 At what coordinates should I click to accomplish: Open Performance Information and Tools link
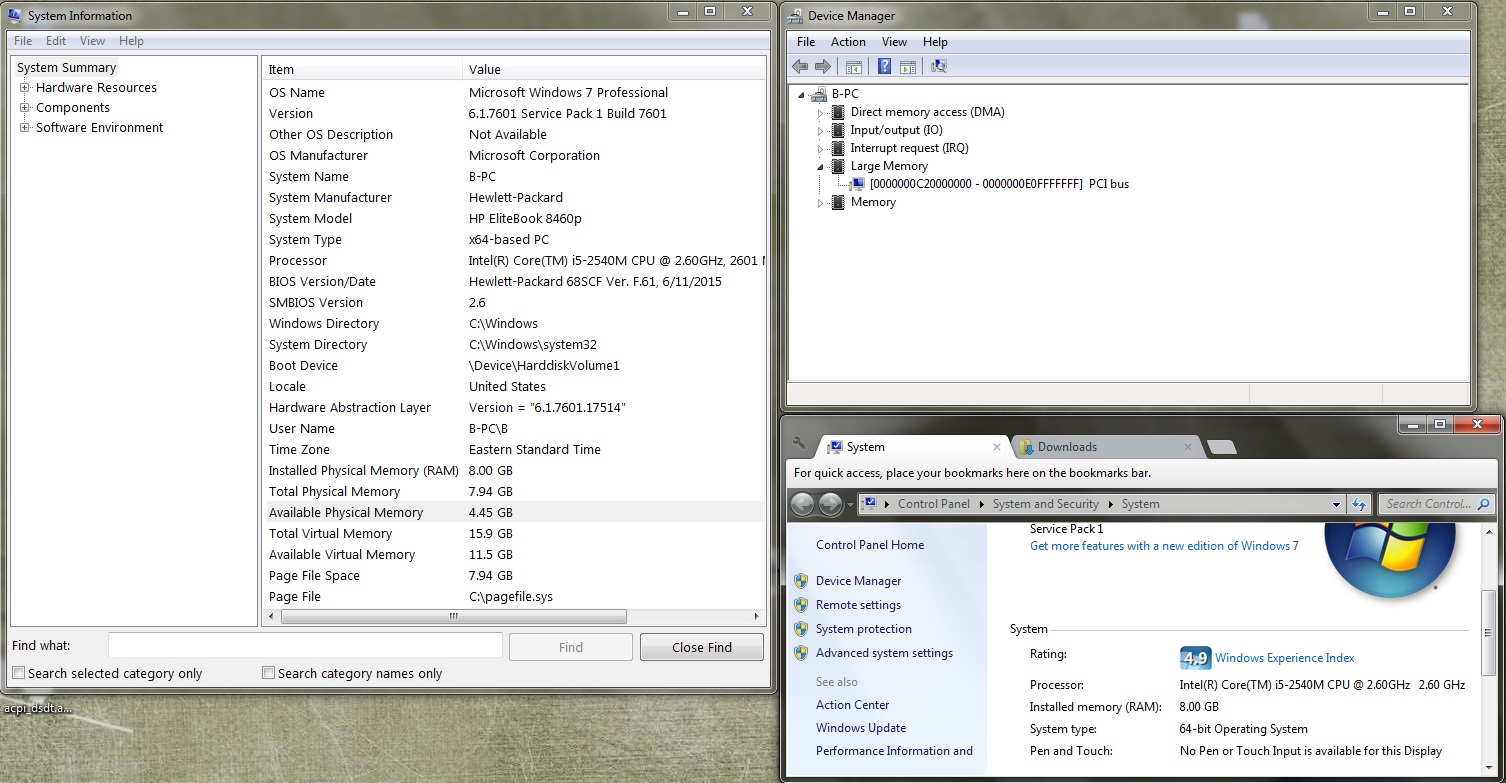(x=894, y=751)
